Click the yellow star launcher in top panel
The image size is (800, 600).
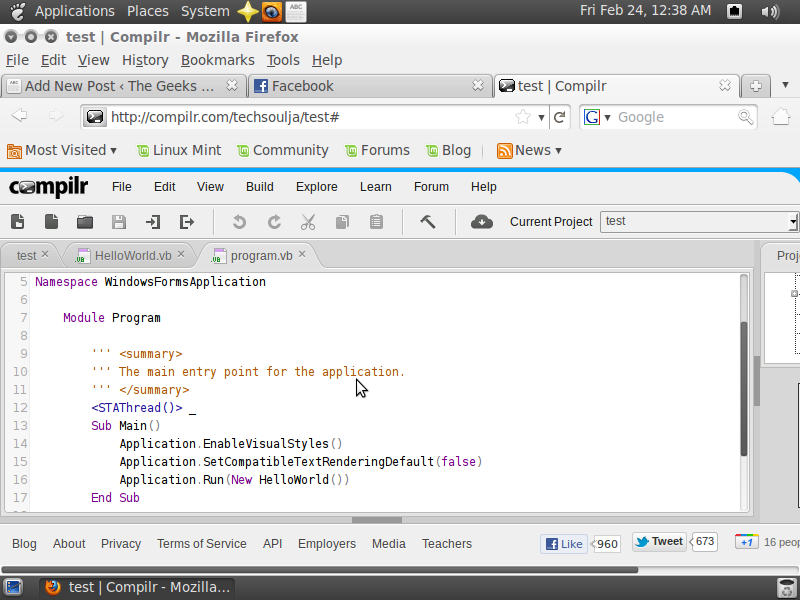(x=248, y=11)
